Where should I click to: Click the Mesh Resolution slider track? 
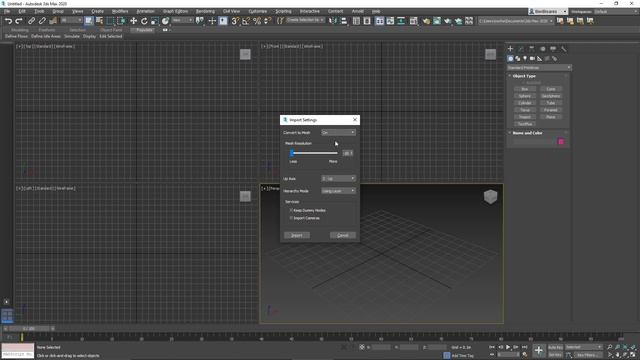point(314,153)
